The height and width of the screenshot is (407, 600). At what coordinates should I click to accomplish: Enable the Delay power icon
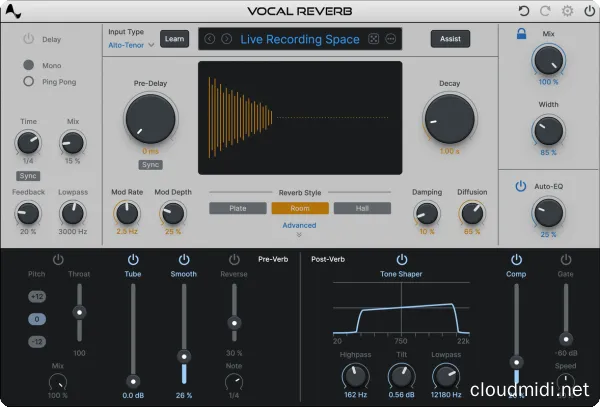click(x=29, y=39)
